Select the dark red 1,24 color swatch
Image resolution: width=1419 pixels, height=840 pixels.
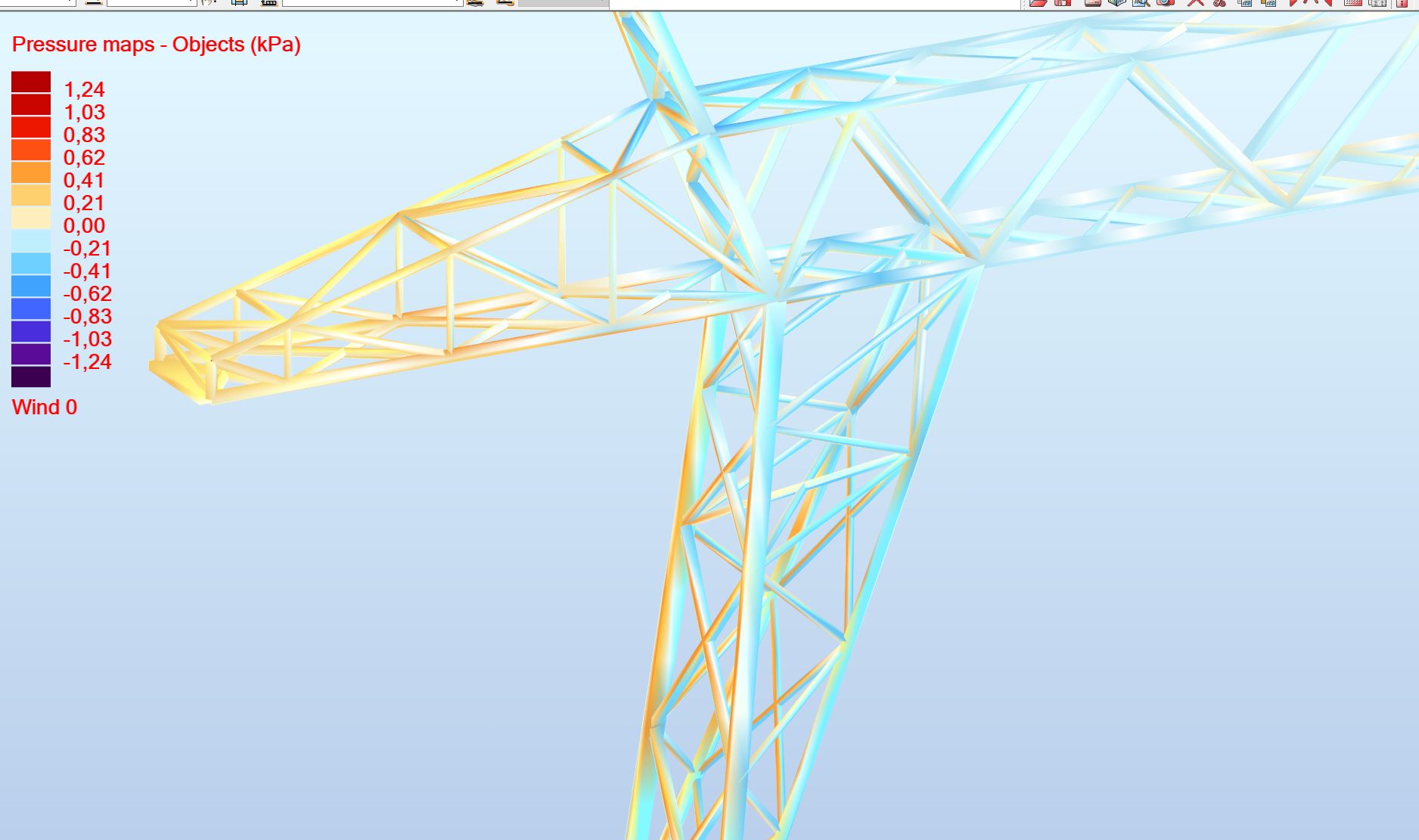click(29, 82)
